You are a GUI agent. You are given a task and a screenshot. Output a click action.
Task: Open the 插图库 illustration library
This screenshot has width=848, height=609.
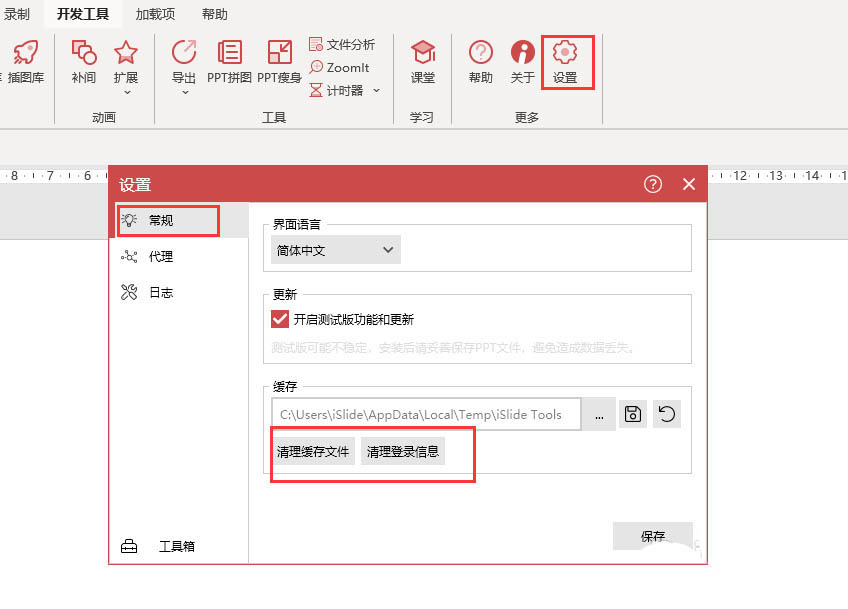point(25,62)
